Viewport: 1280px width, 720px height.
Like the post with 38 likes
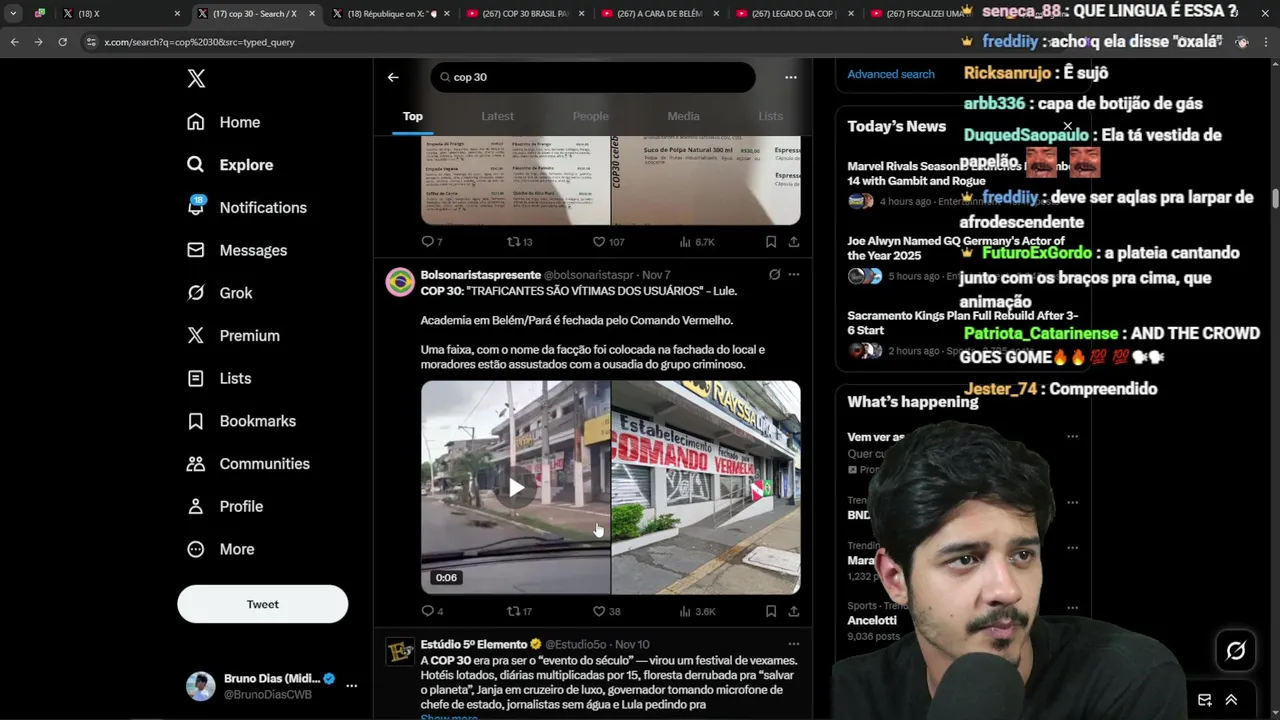pos(607,611)
